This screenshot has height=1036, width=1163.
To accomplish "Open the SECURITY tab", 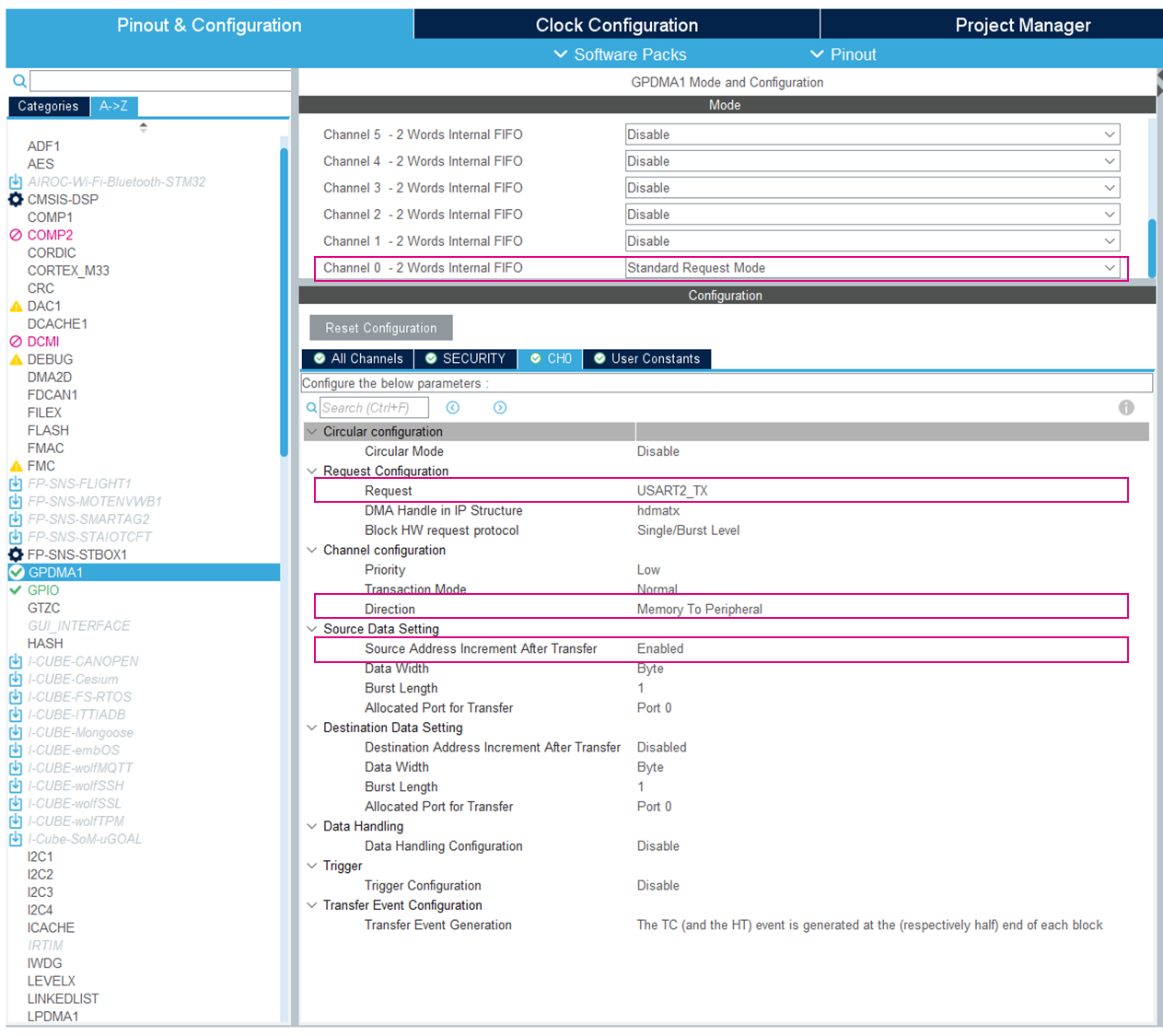I will pyautogui.click(x=466, y=358).
